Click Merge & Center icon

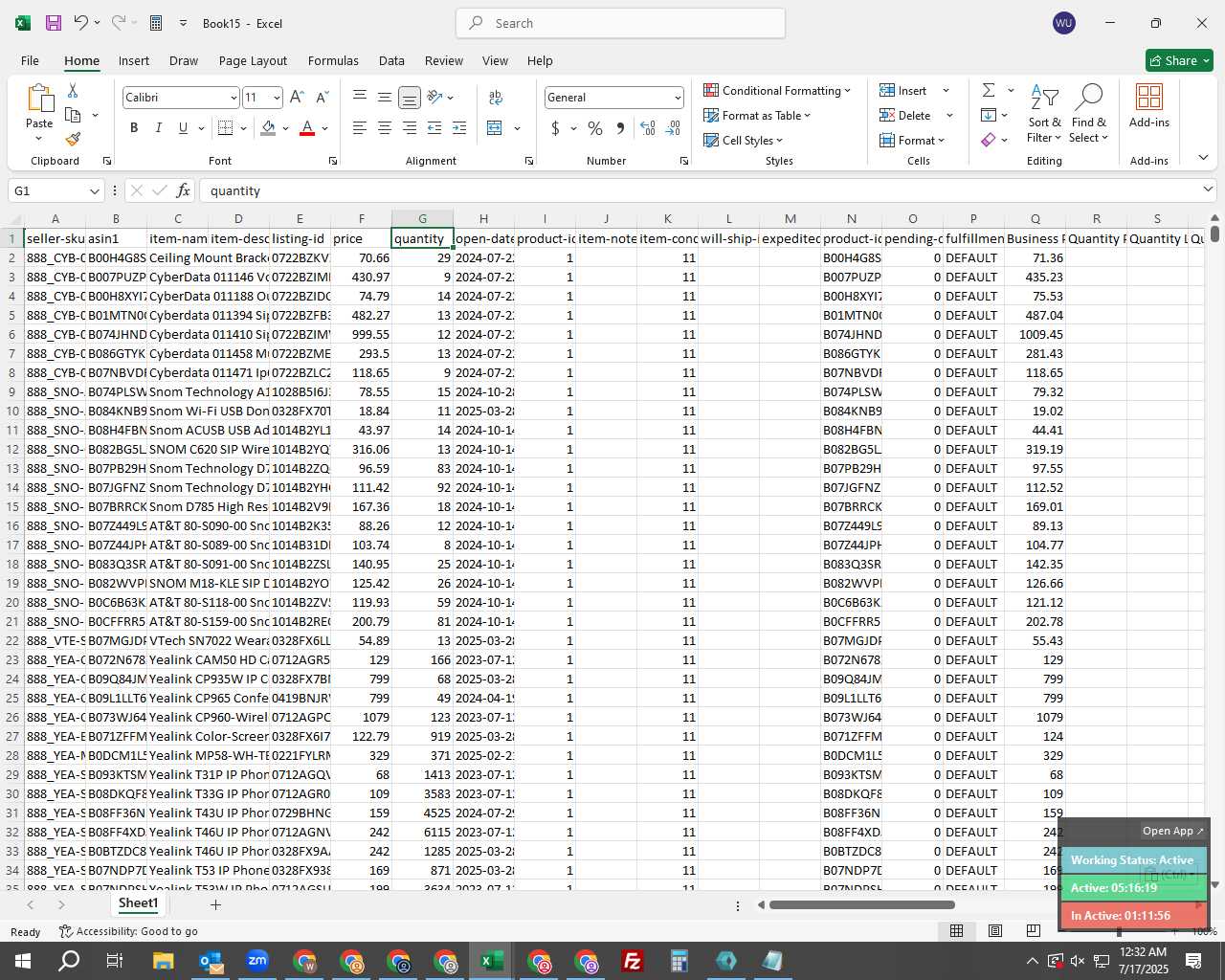pyautogui.click(x=495, y=127)
